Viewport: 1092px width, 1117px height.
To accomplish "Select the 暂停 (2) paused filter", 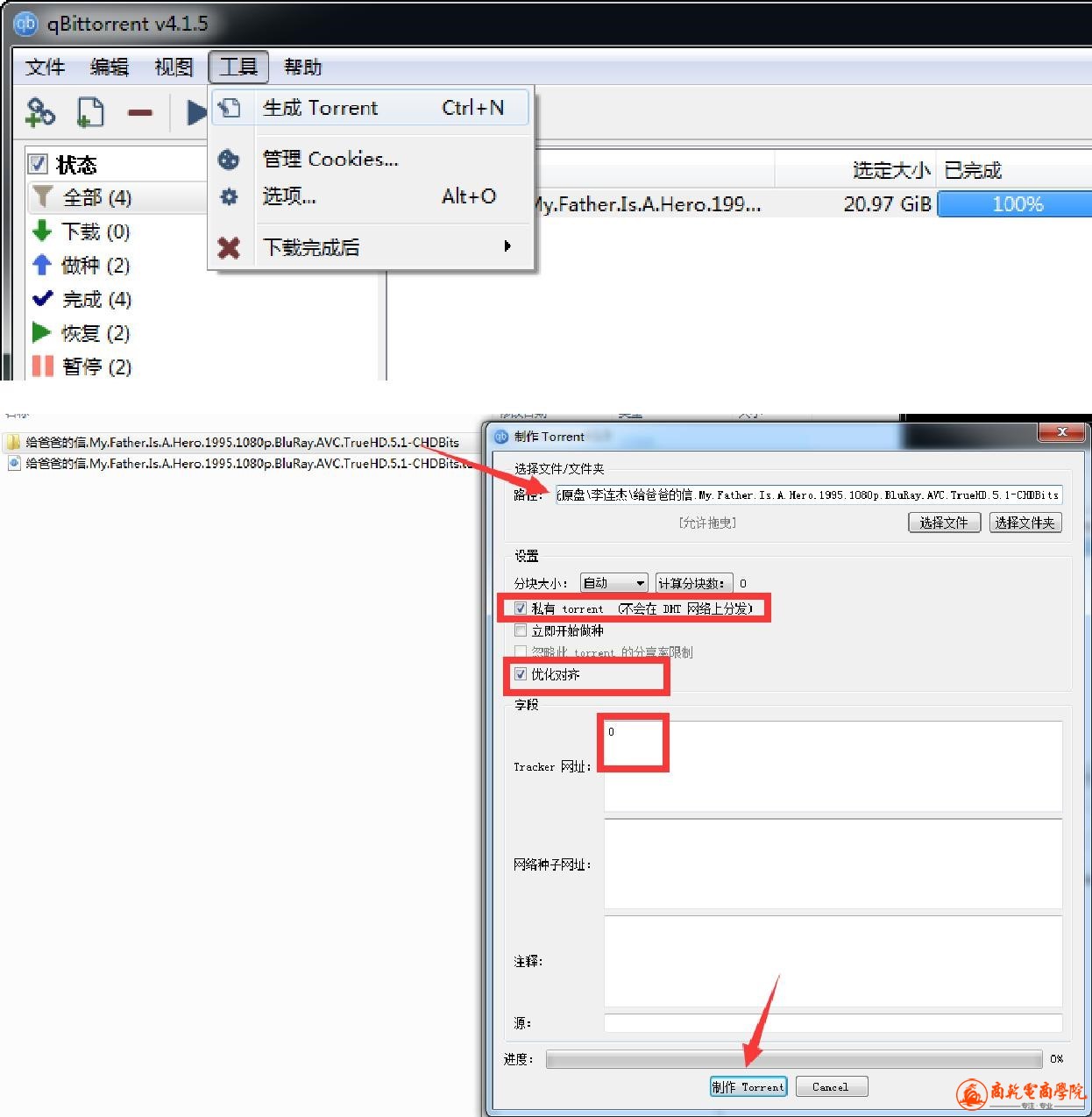I will coord(82,366).
